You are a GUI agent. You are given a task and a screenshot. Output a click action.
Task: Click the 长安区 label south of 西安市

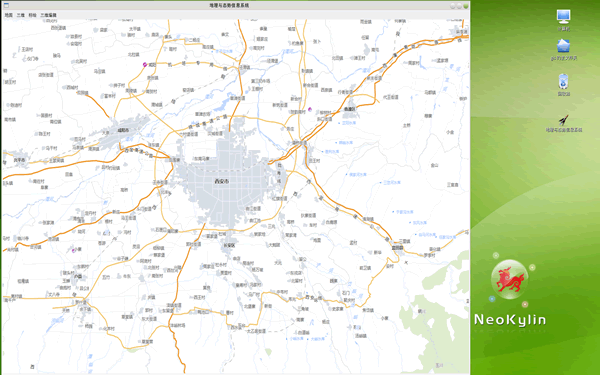click(x=230, y=245)
